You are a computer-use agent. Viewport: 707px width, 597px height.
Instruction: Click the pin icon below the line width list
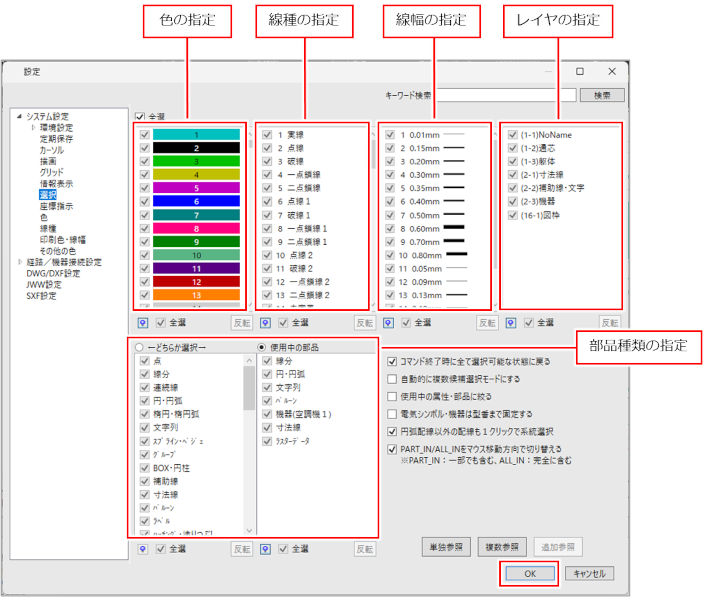[x=389, y=323]
